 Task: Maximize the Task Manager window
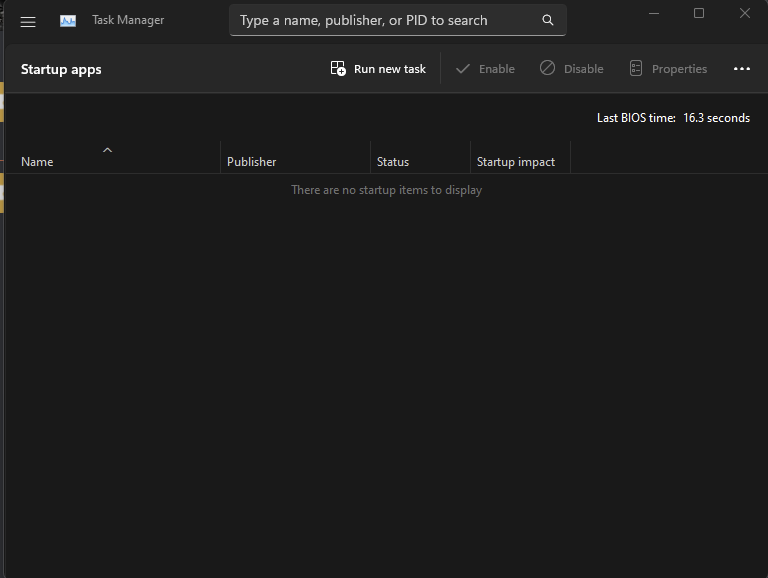click(x=699, y=13)
